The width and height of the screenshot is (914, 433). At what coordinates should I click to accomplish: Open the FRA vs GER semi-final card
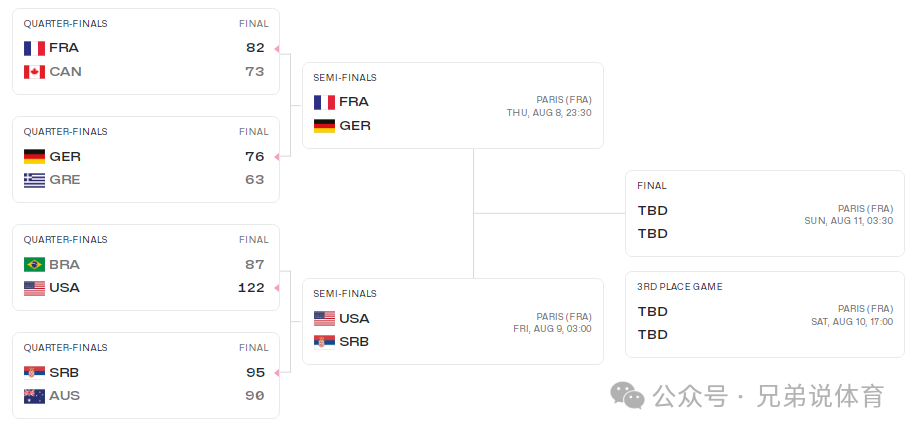[x=453, y=105]
